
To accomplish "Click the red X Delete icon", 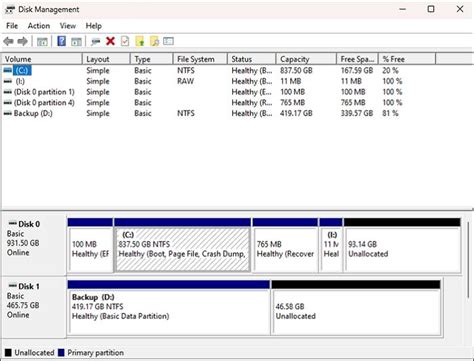I will [x=110, y=41].
